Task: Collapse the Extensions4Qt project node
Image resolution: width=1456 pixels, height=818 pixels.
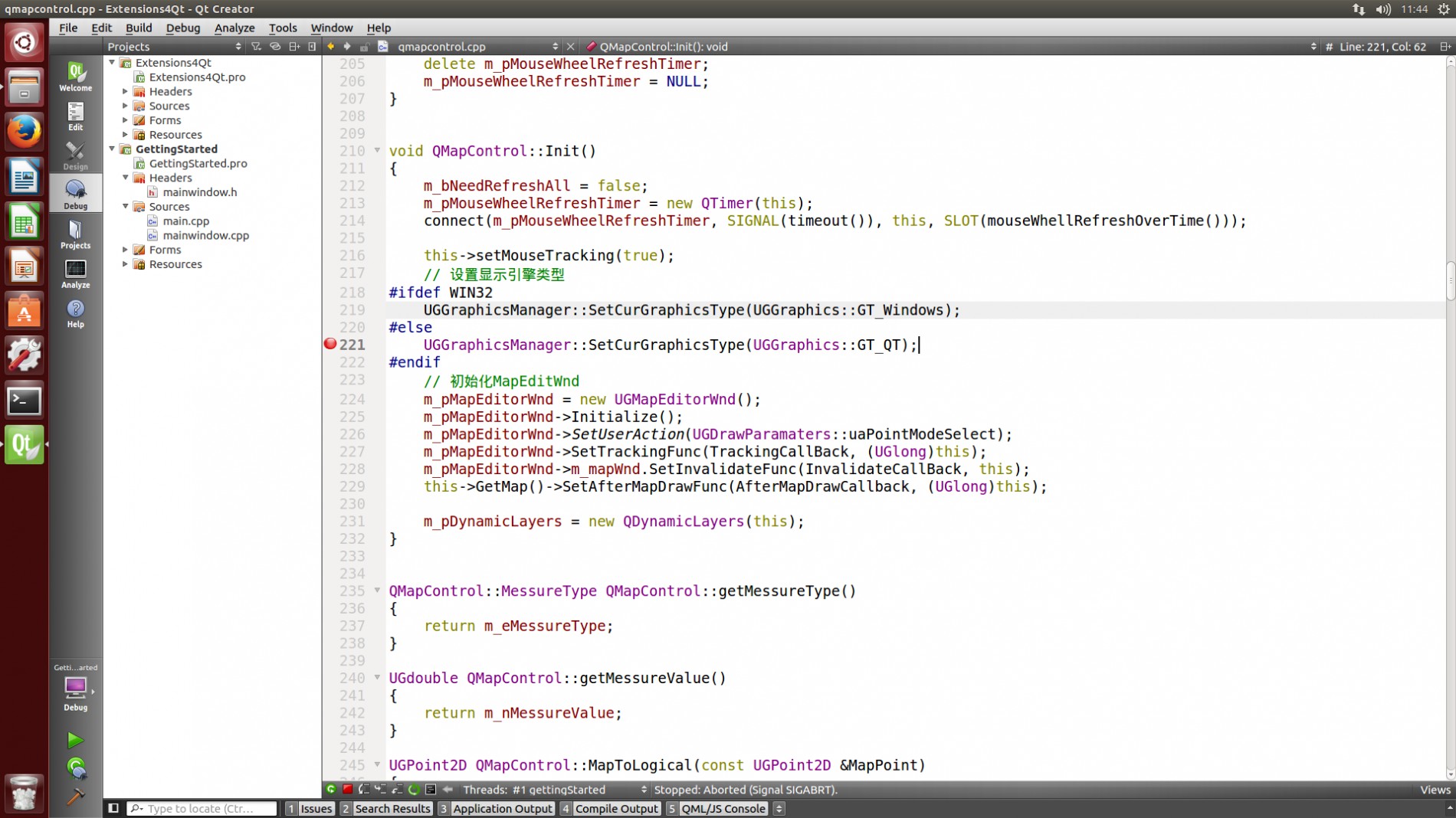Action: click(112, 62)
